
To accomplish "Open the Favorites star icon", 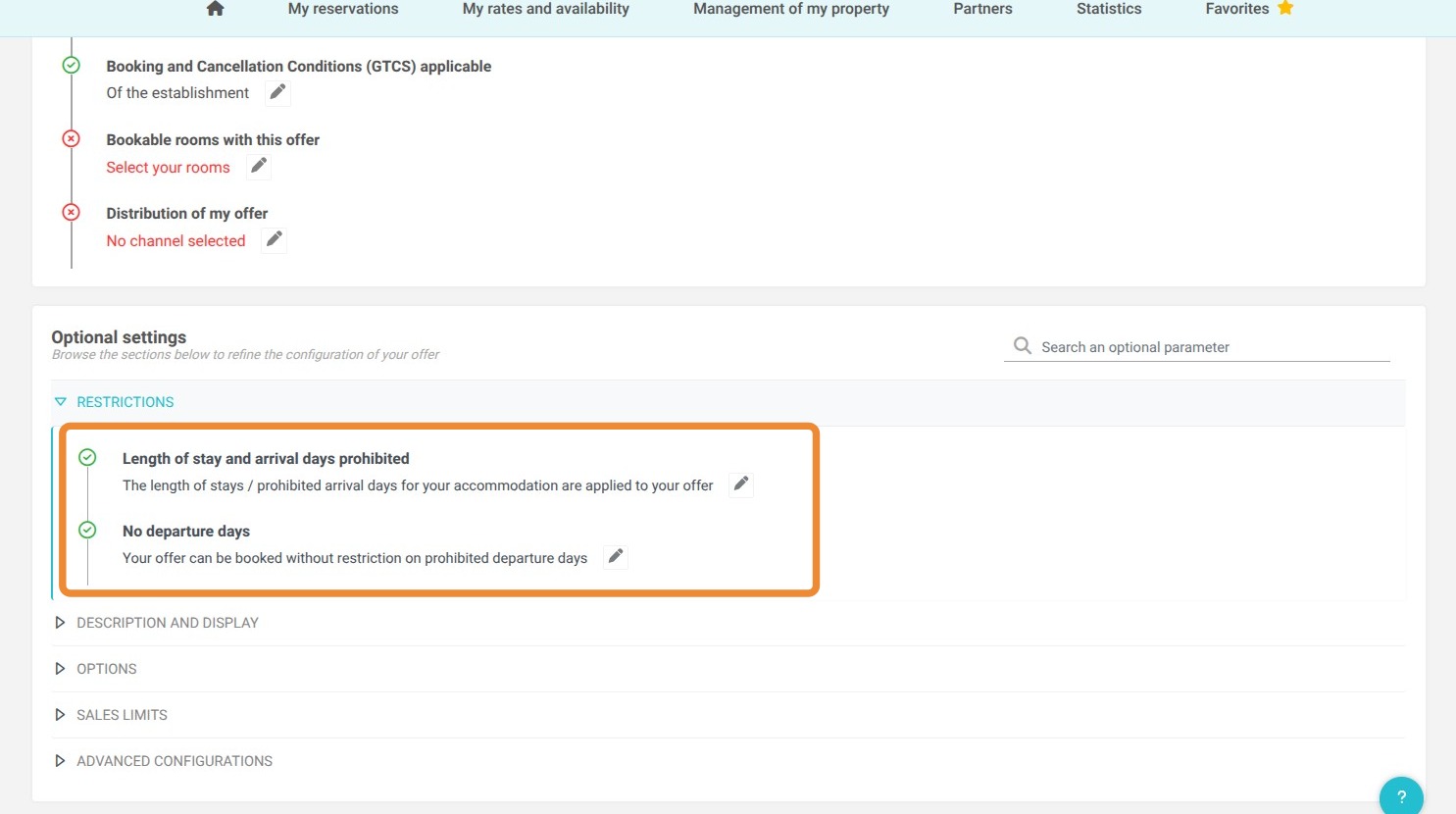I will (1285, 8).
